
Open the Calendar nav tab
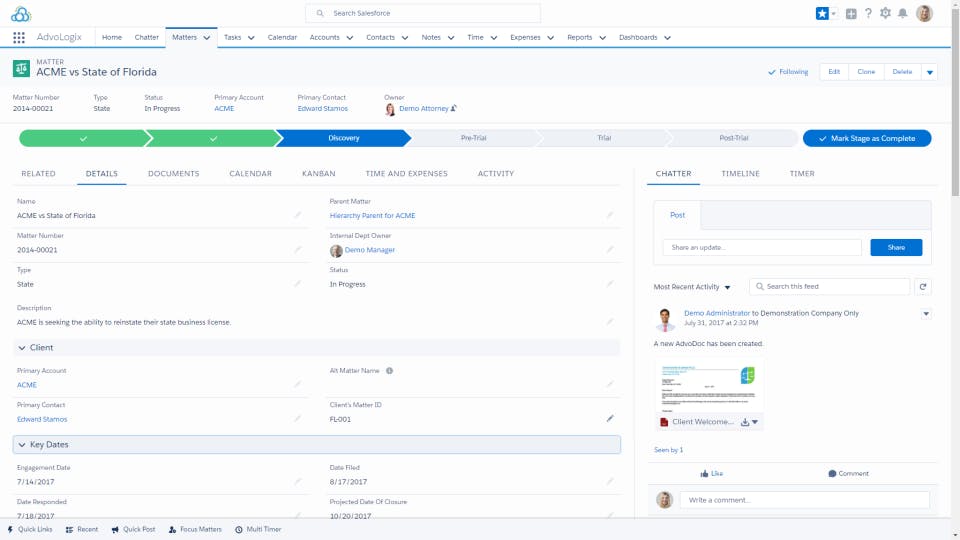[282, 37]
